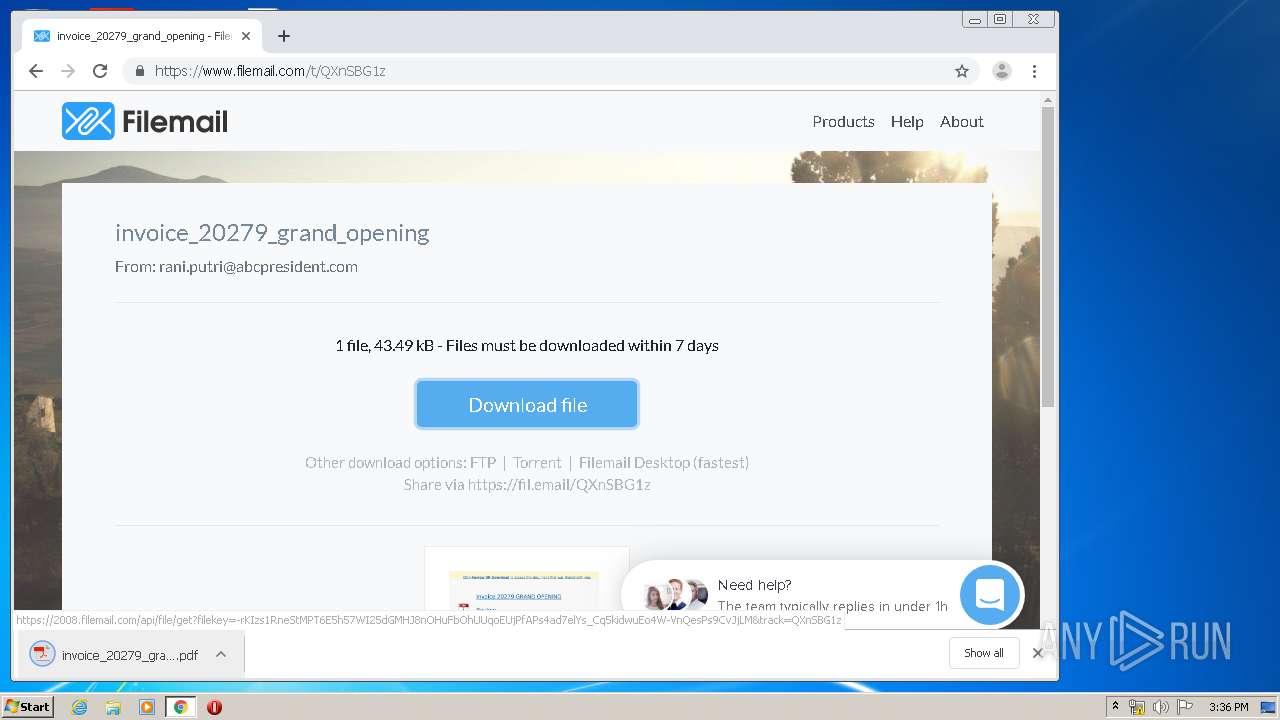Open the PDF preview thumbnail

[527, 580]
